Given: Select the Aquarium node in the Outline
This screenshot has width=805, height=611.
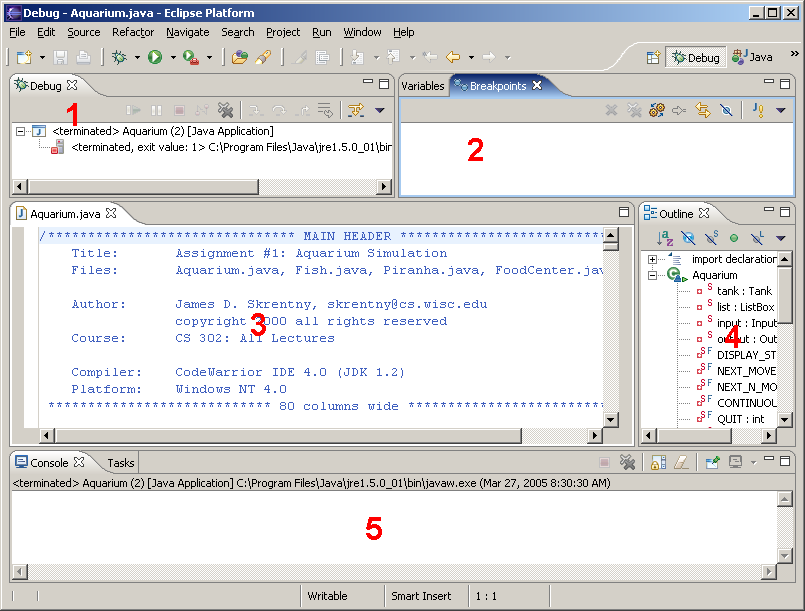Looking at the screenshot, I should click(713, 275).
